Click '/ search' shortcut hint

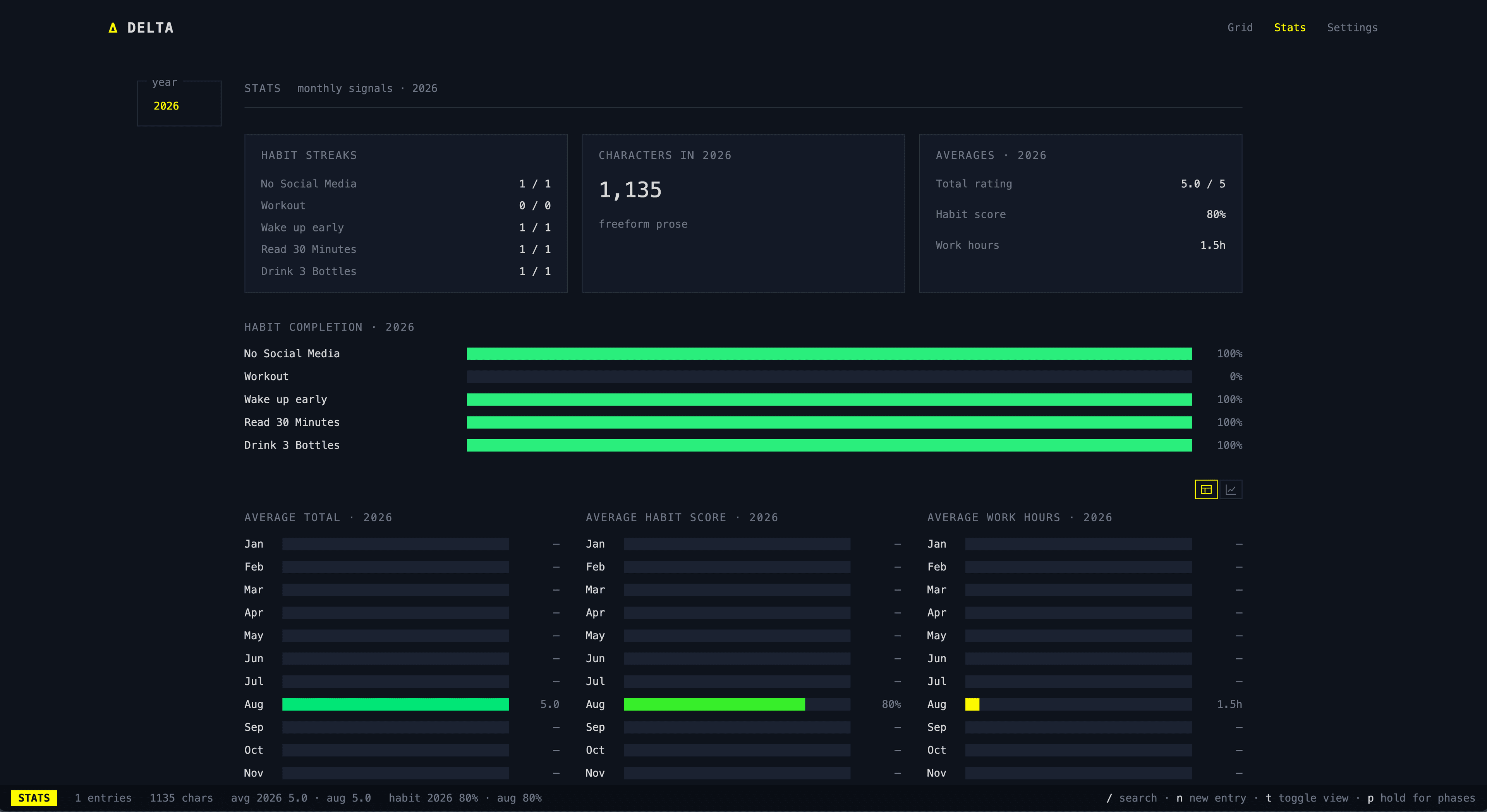pos(1132,798)
